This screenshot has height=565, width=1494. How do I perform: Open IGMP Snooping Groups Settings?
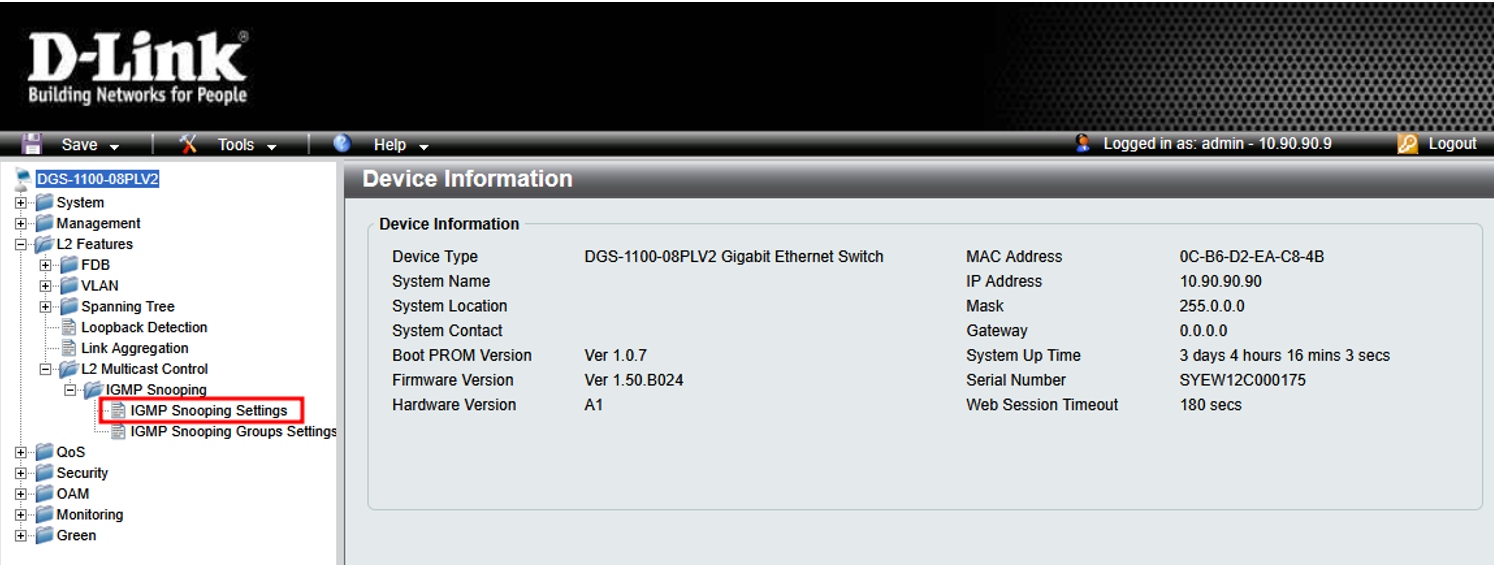(233, 432)
